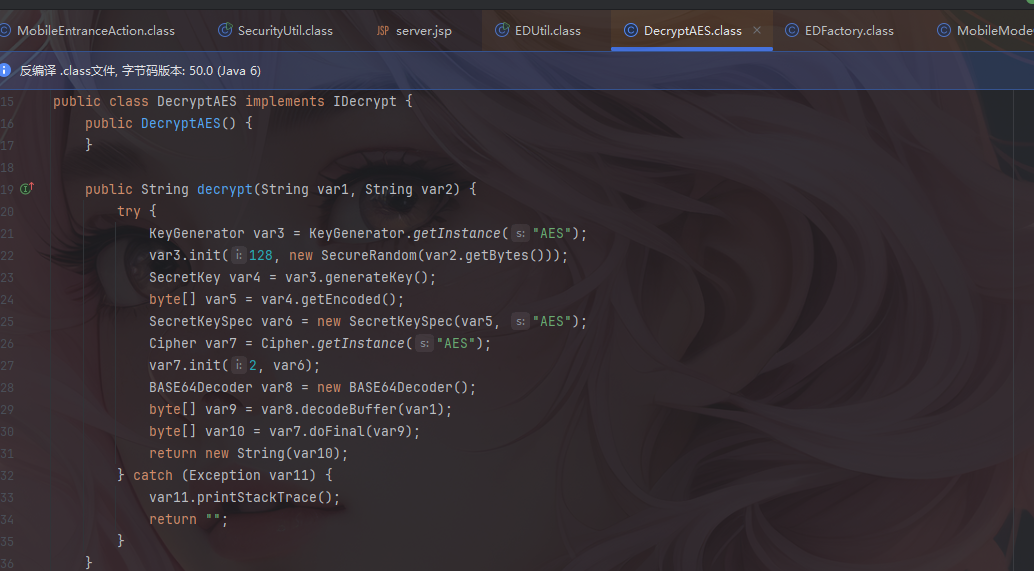Click the return new String(var10) statement
This screenshot has width=1034, height=571.
(x=248, y=454)
